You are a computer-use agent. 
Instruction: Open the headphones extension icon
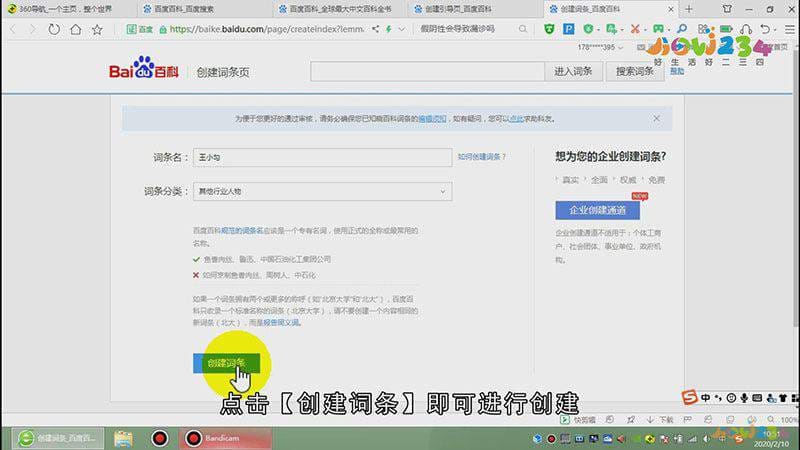(745, 29)
